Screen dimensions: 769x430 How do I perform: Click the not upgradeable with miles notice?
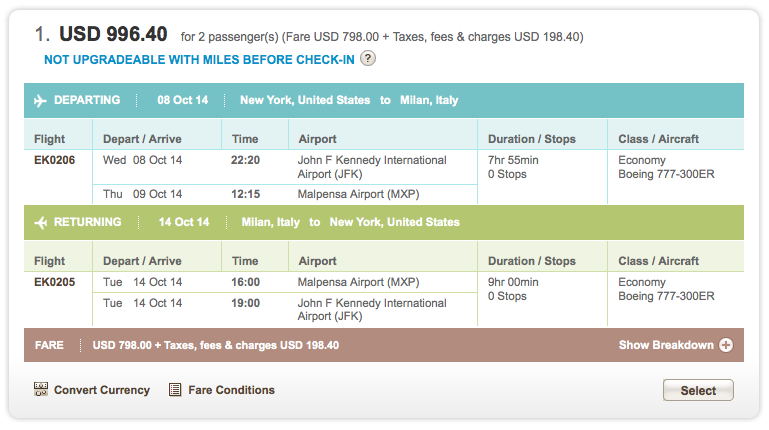tap(199, 60)
